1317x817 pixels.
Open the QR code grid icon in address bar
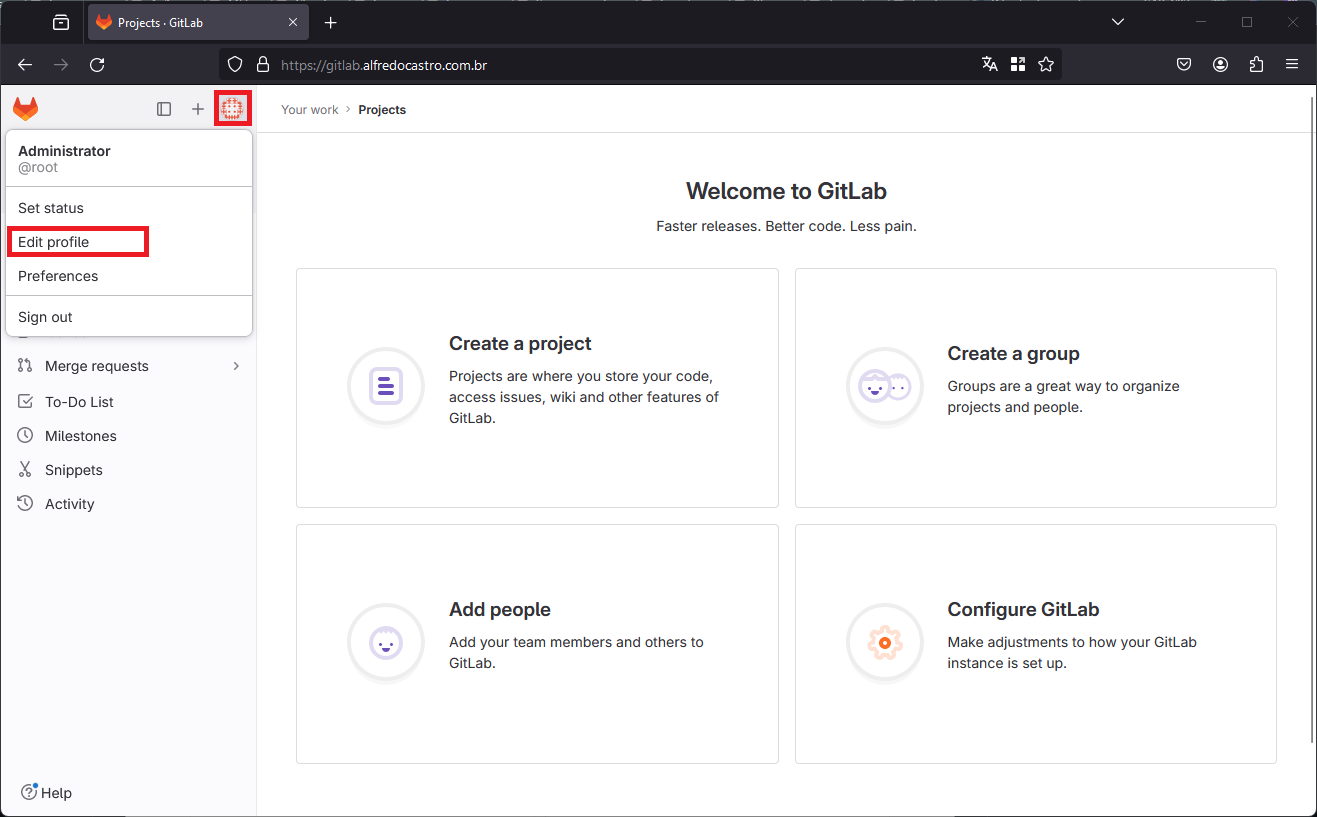point(1018,64)
